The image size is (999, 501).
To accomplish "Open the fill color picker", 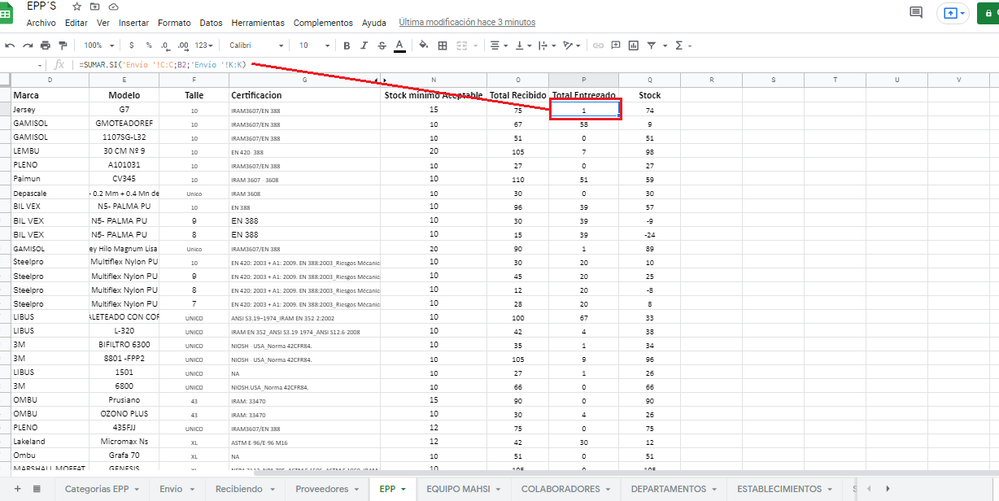I will (x=424, y=45).
